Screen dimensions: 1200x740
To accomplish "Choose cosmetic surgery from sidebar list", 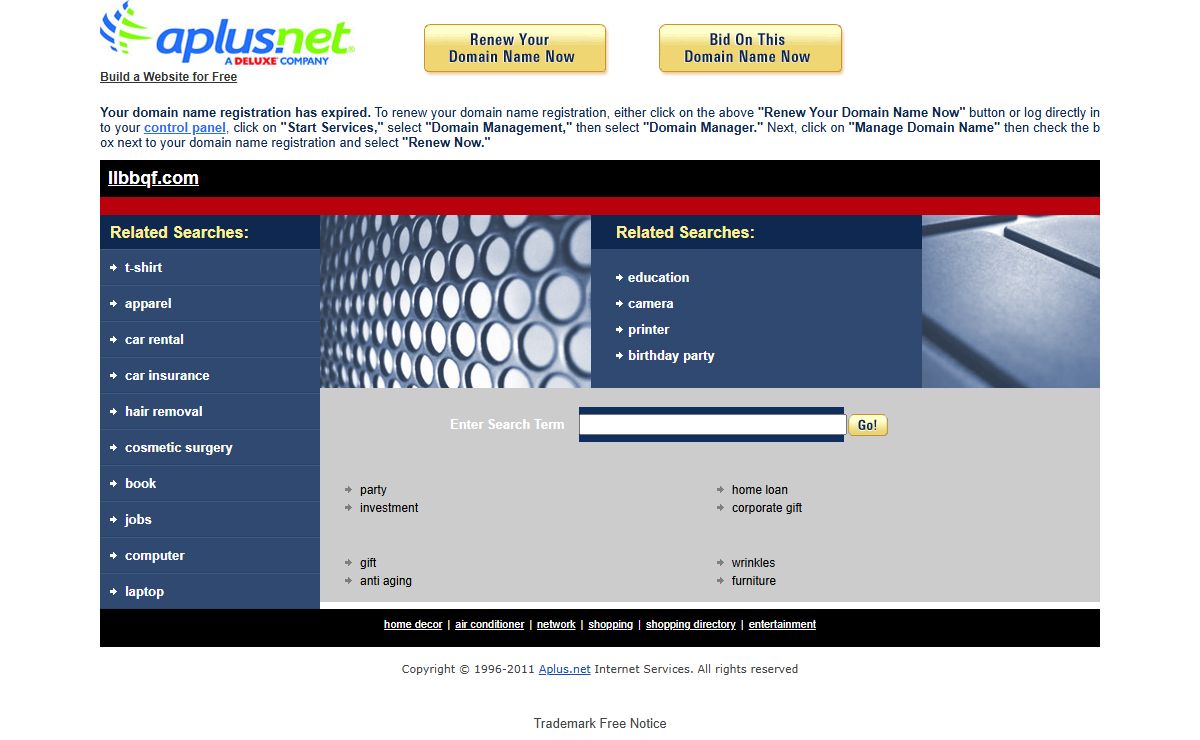I will point(178,448).
